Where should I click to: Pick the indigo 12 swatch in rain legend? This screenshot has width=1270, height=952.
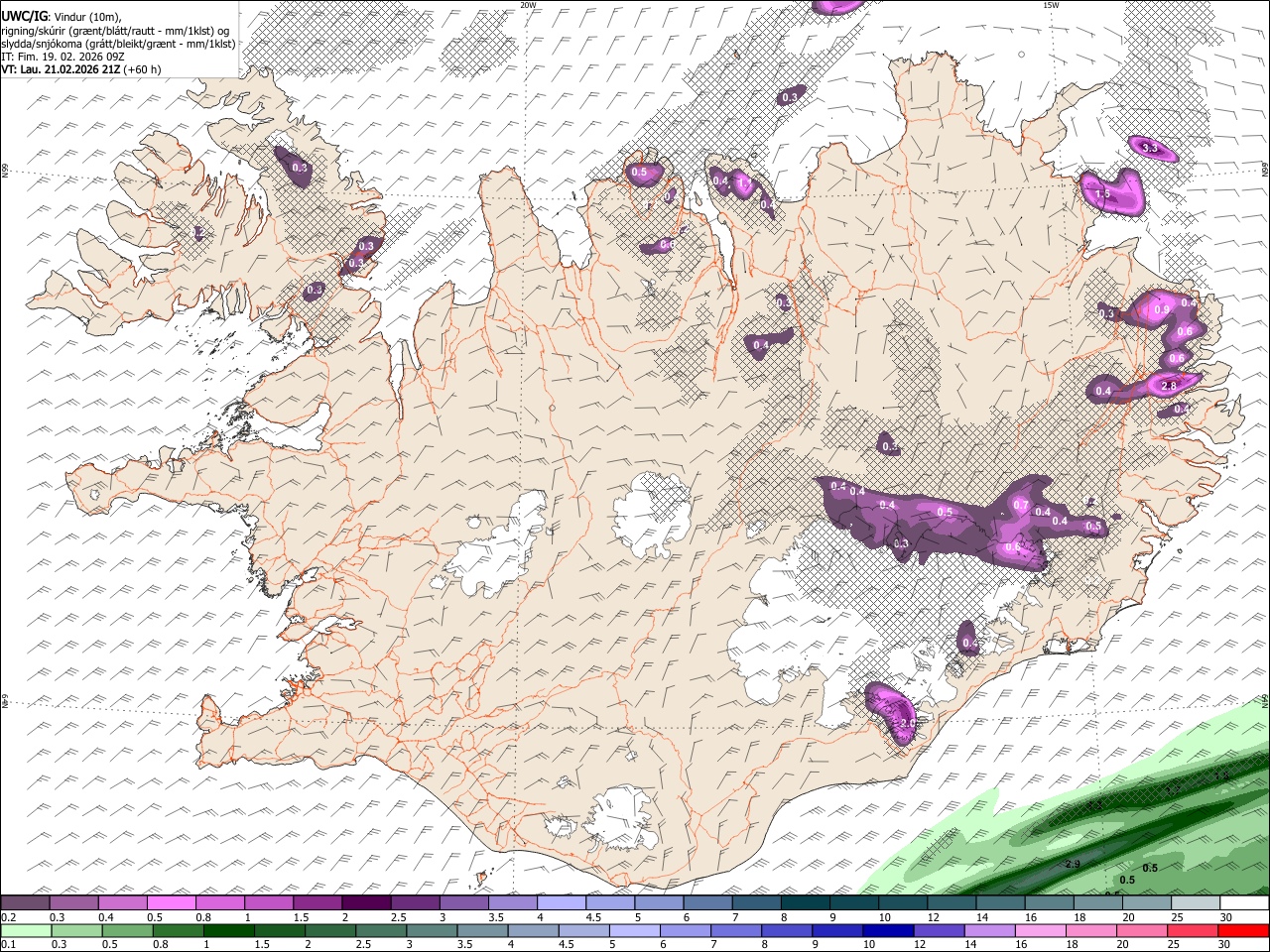938,931
